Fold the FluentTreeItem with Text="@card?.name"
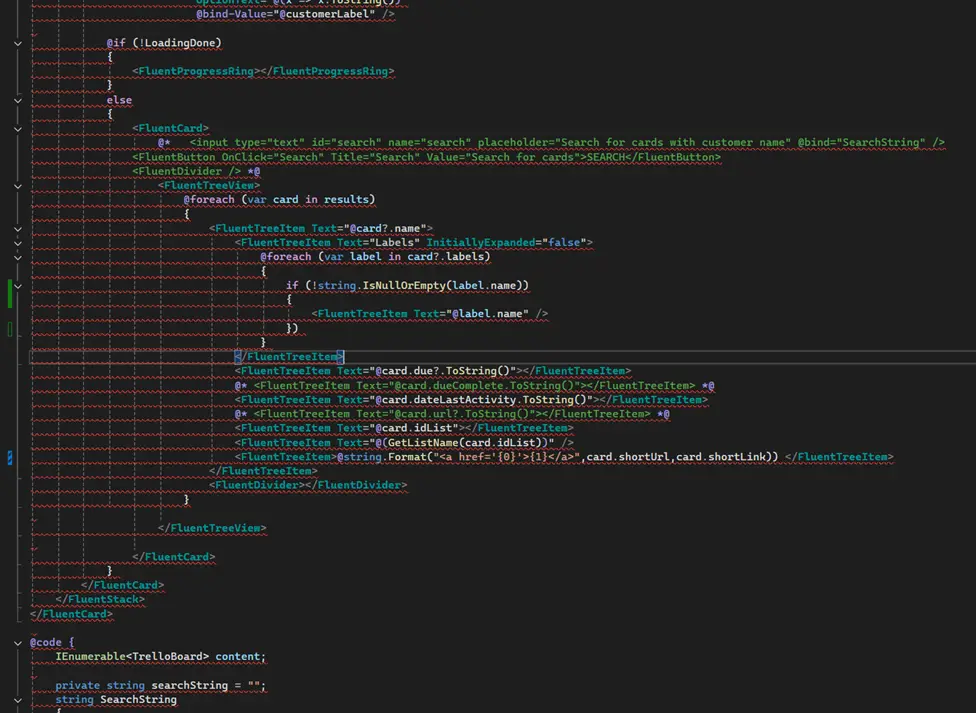This screenshot has width=976, height=713. pos(18,229)
